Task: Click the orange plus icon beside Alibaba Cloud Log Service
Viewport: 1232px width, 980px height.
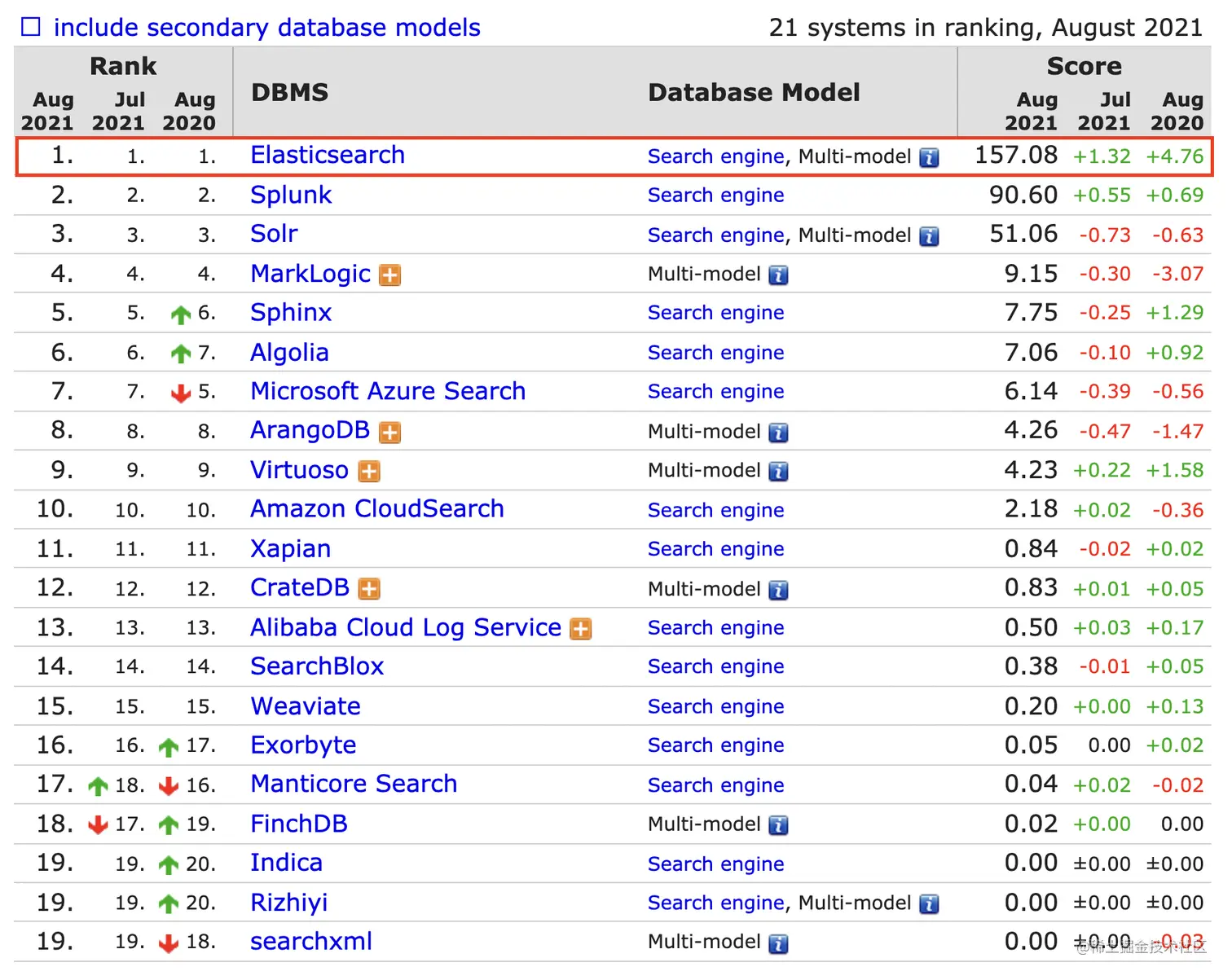Action: click(581, 629)
